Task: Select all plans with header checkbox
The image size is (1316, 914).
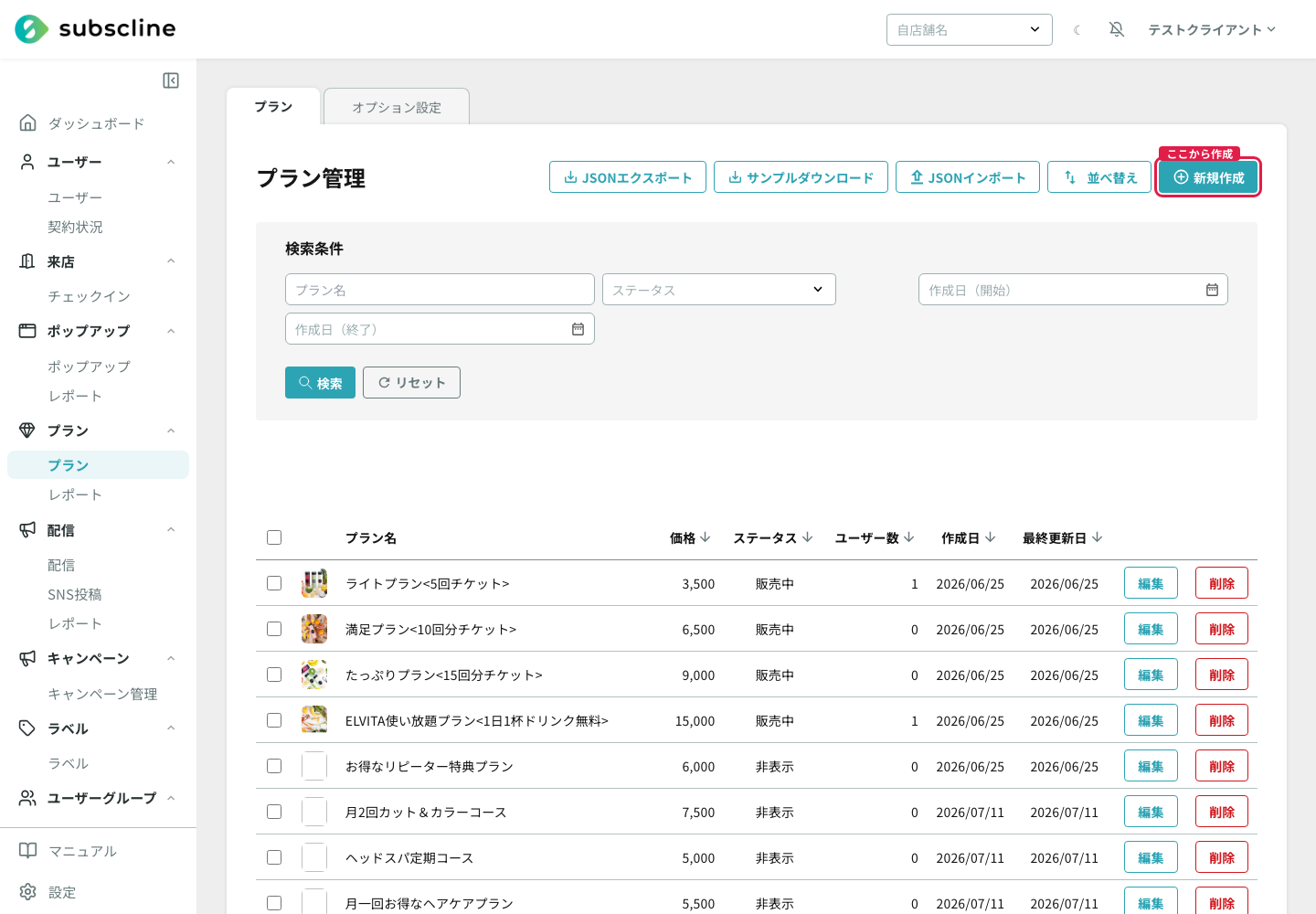Action: tap(274, 537)
